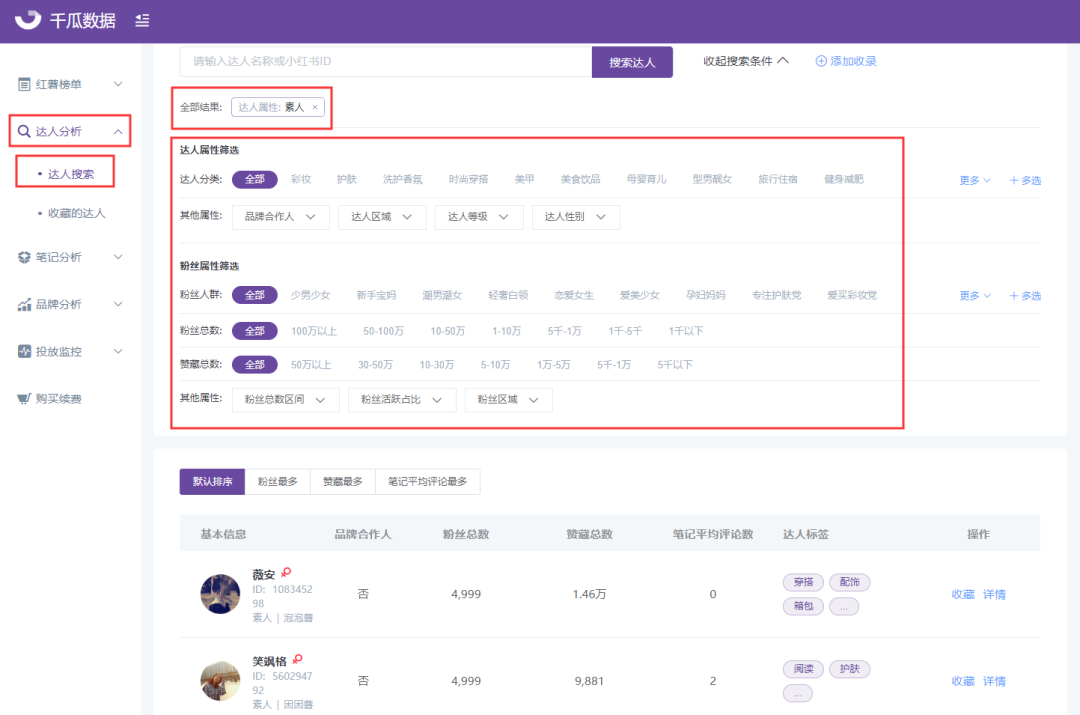Sort by 赞藏最多 tab
The height and width of the screenshot is (715, 1080).
pos(343,481)
